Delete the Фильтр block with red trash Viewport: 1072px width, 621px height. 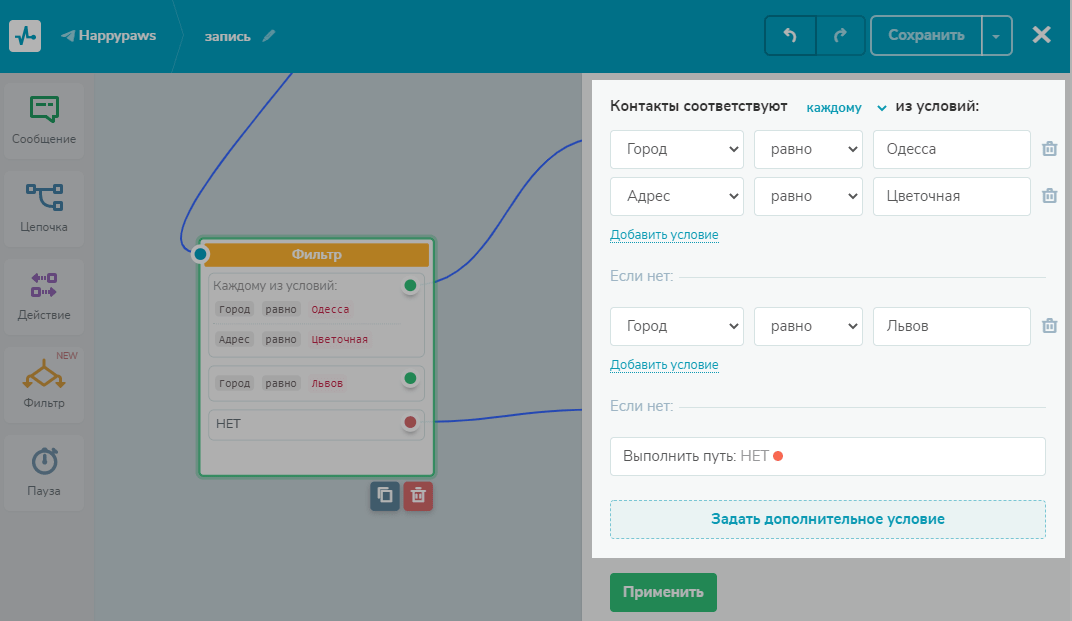418,496
